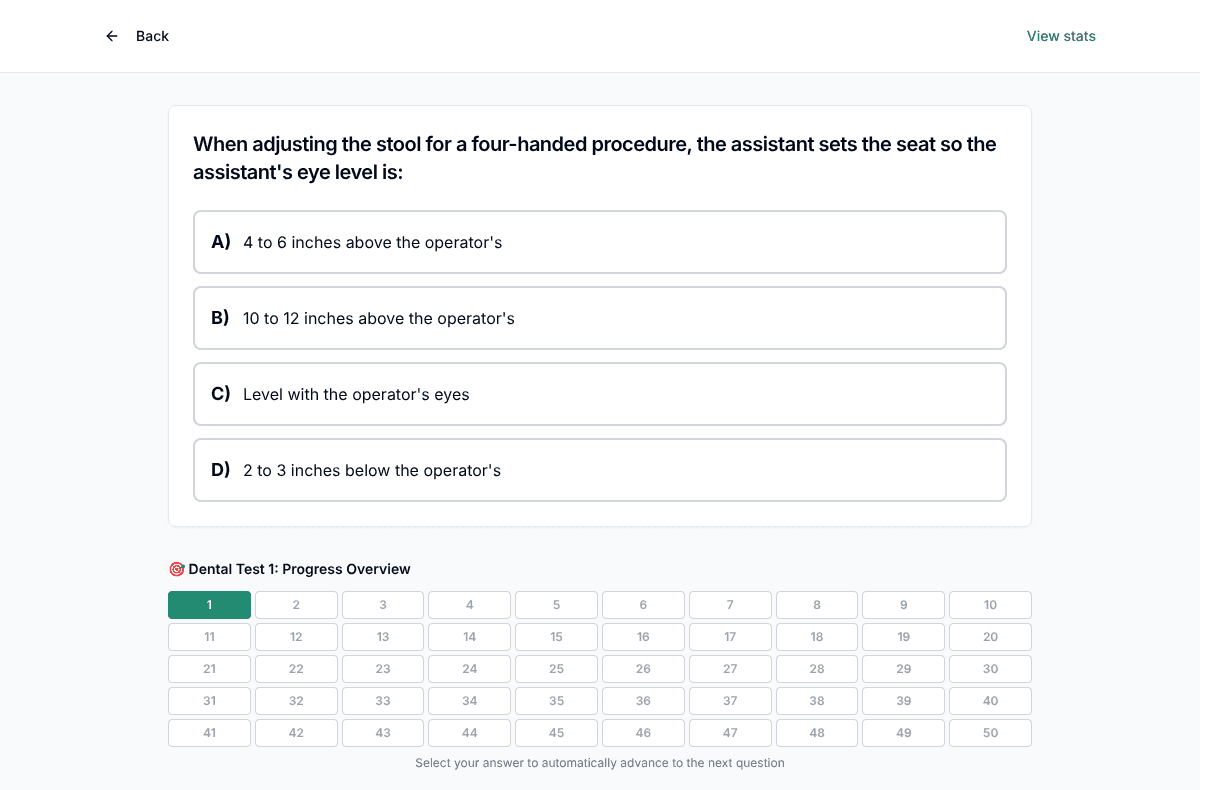Jump to question 36

[643, 701]
